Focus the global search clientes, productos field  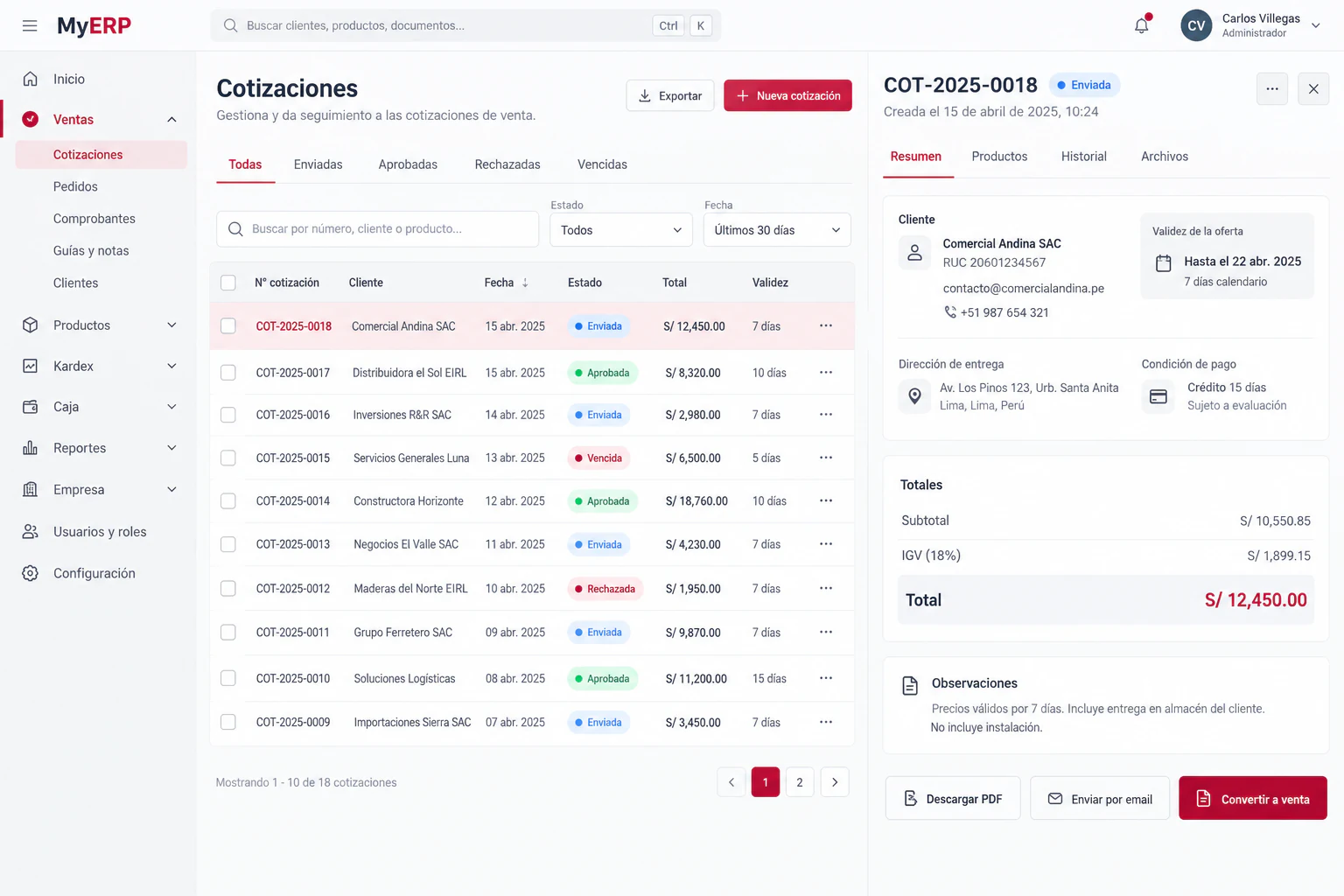[x=465, y=25]
